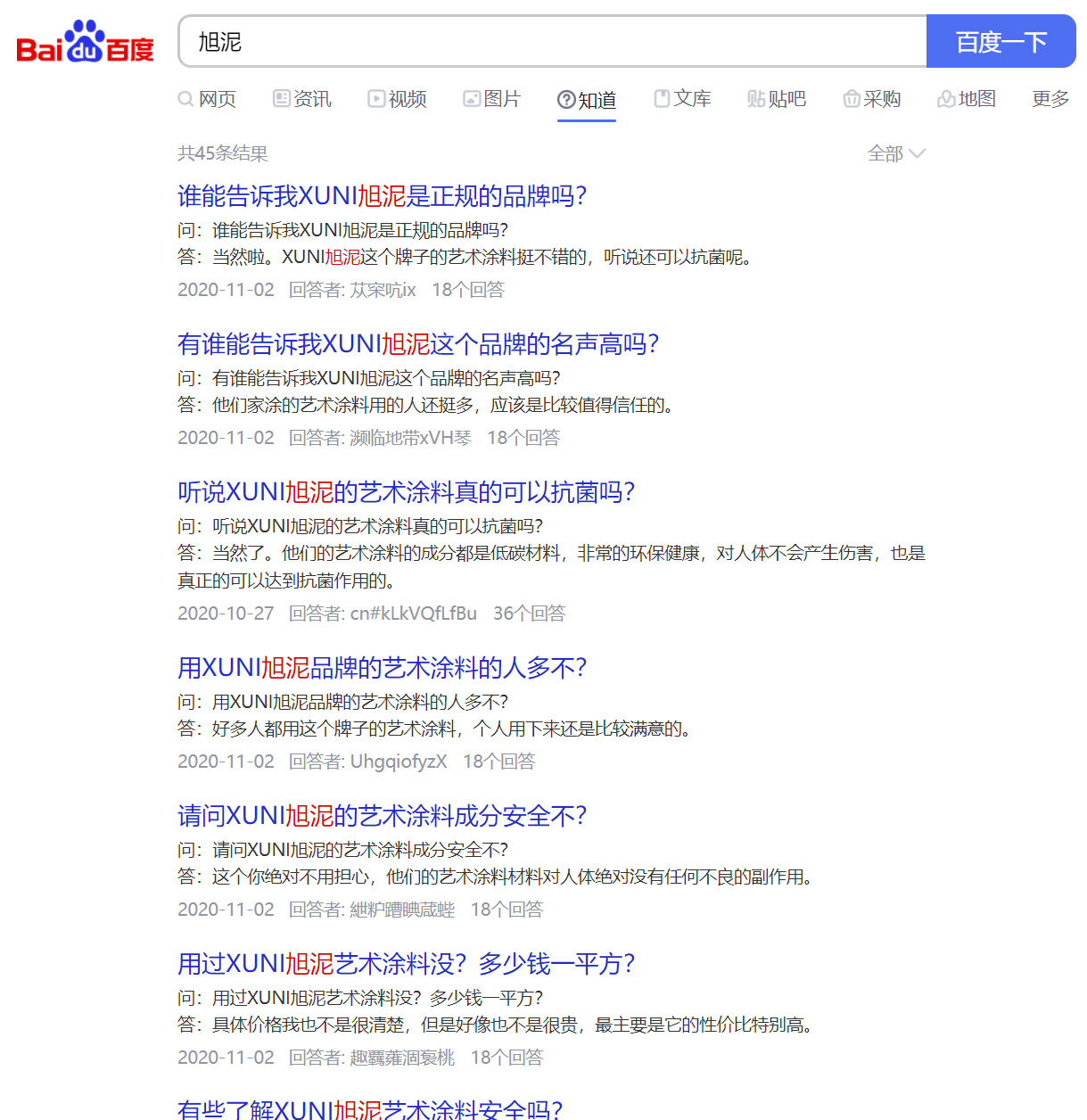Expand the 全部 filter dropdown

(897, 153)
